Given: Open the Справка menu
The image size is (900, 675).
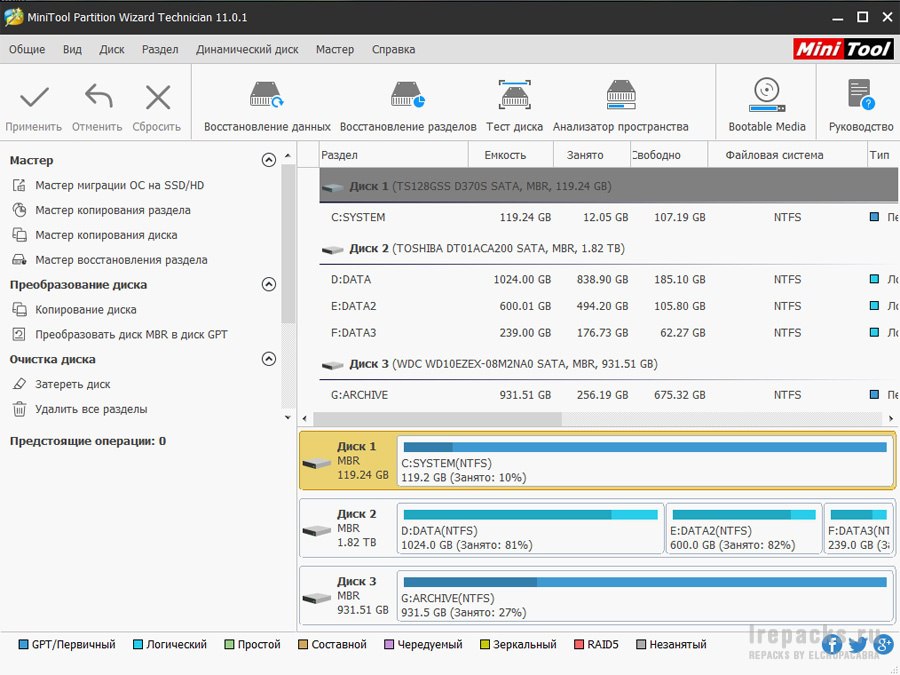Looking at the screenshot, I should tap(393, 49).
